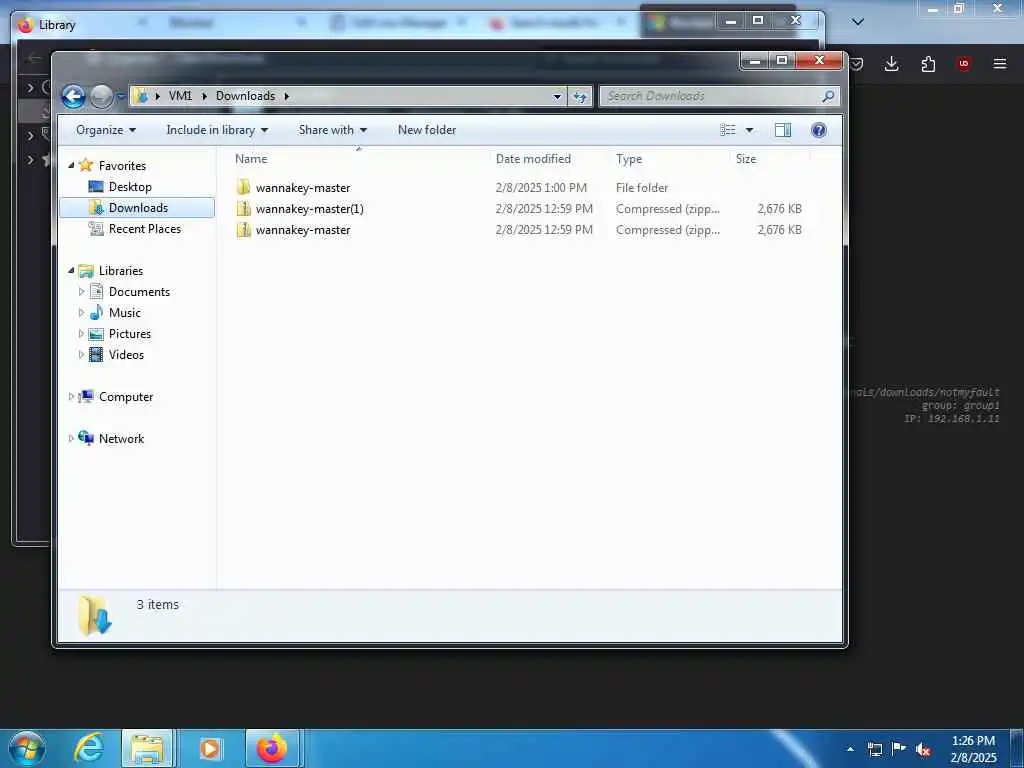Expand the Documents library
This screenshot has width=1024, height=768.
coord(81,291)
